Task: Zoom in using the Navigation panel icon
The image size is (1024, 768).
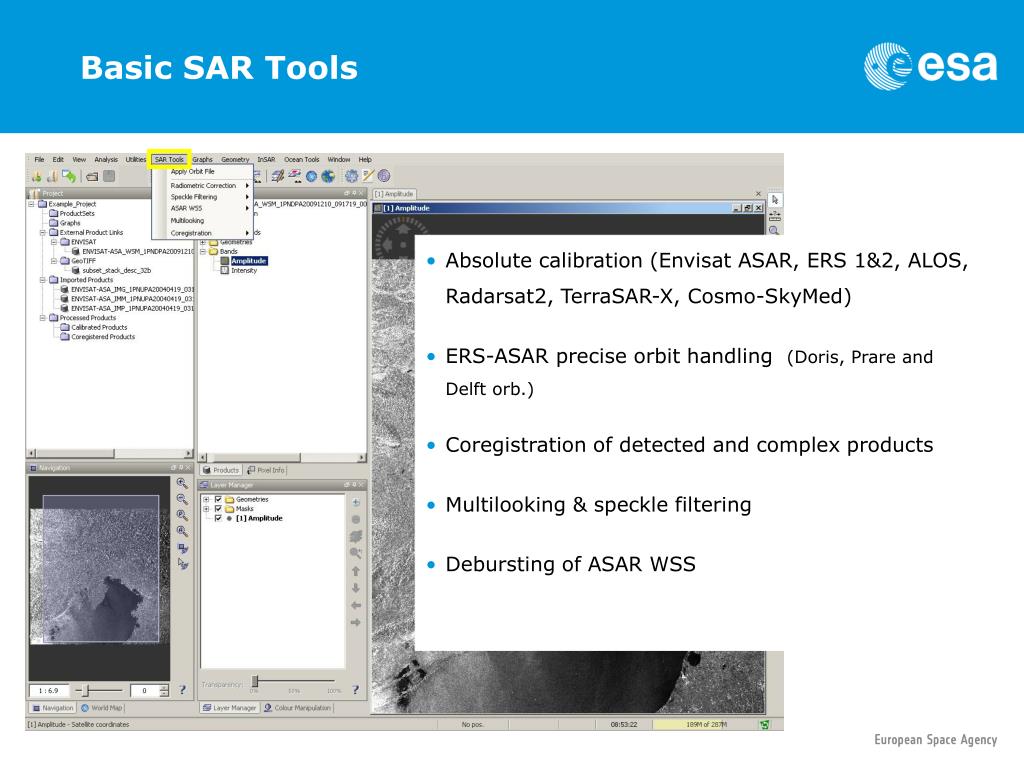Action: [x=182, y=484]
